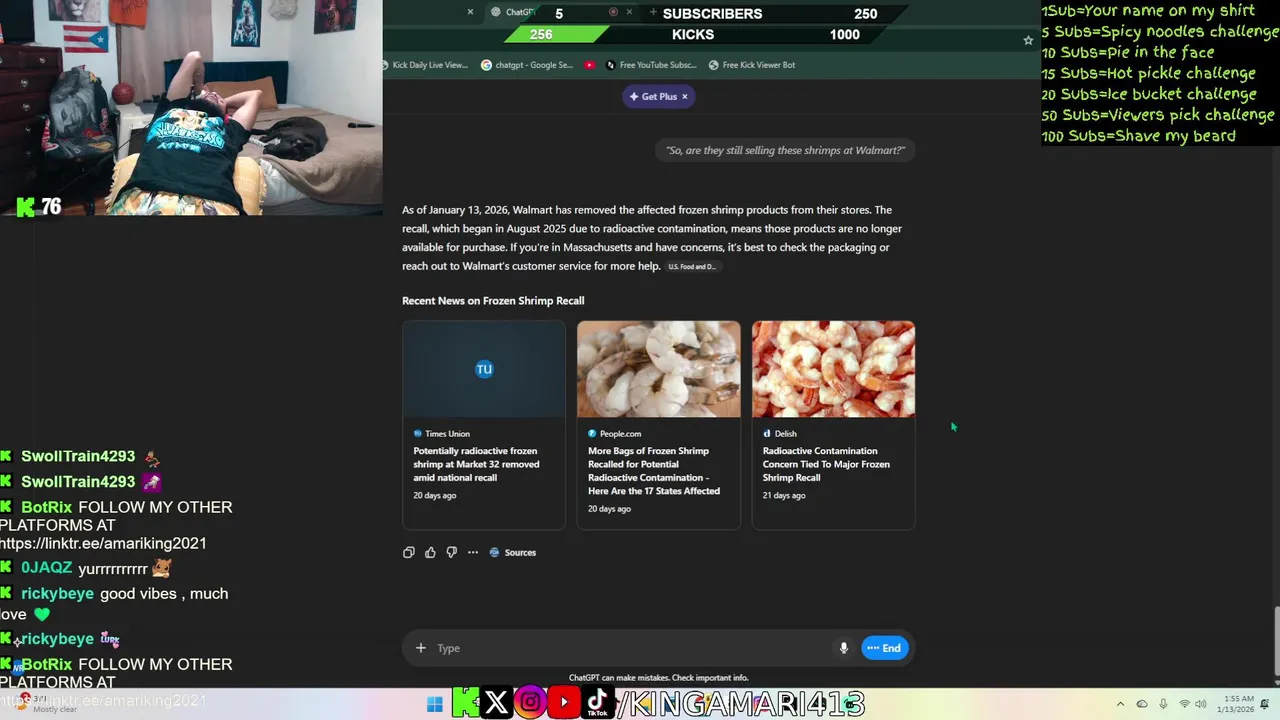Screen dimensions: 1280x720
Task: Open the Delish shrimp photo thumbnail
Action: click(x=833, y=369)
